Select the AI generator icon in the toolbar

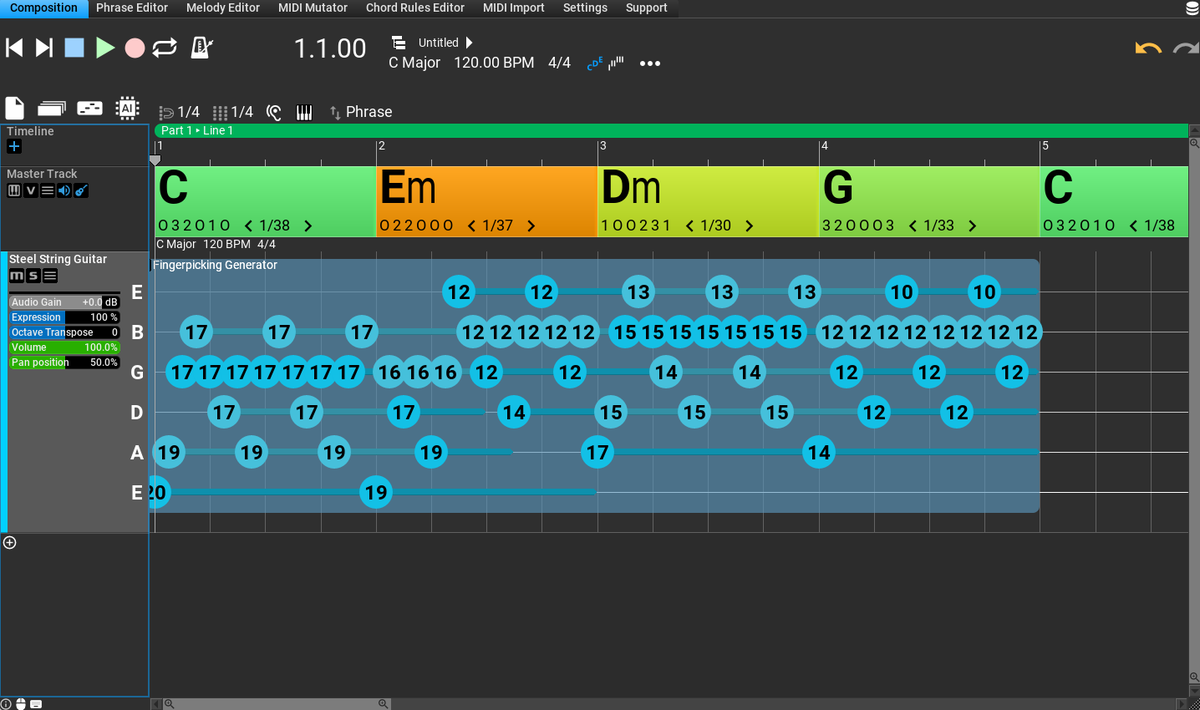[128, 107]
